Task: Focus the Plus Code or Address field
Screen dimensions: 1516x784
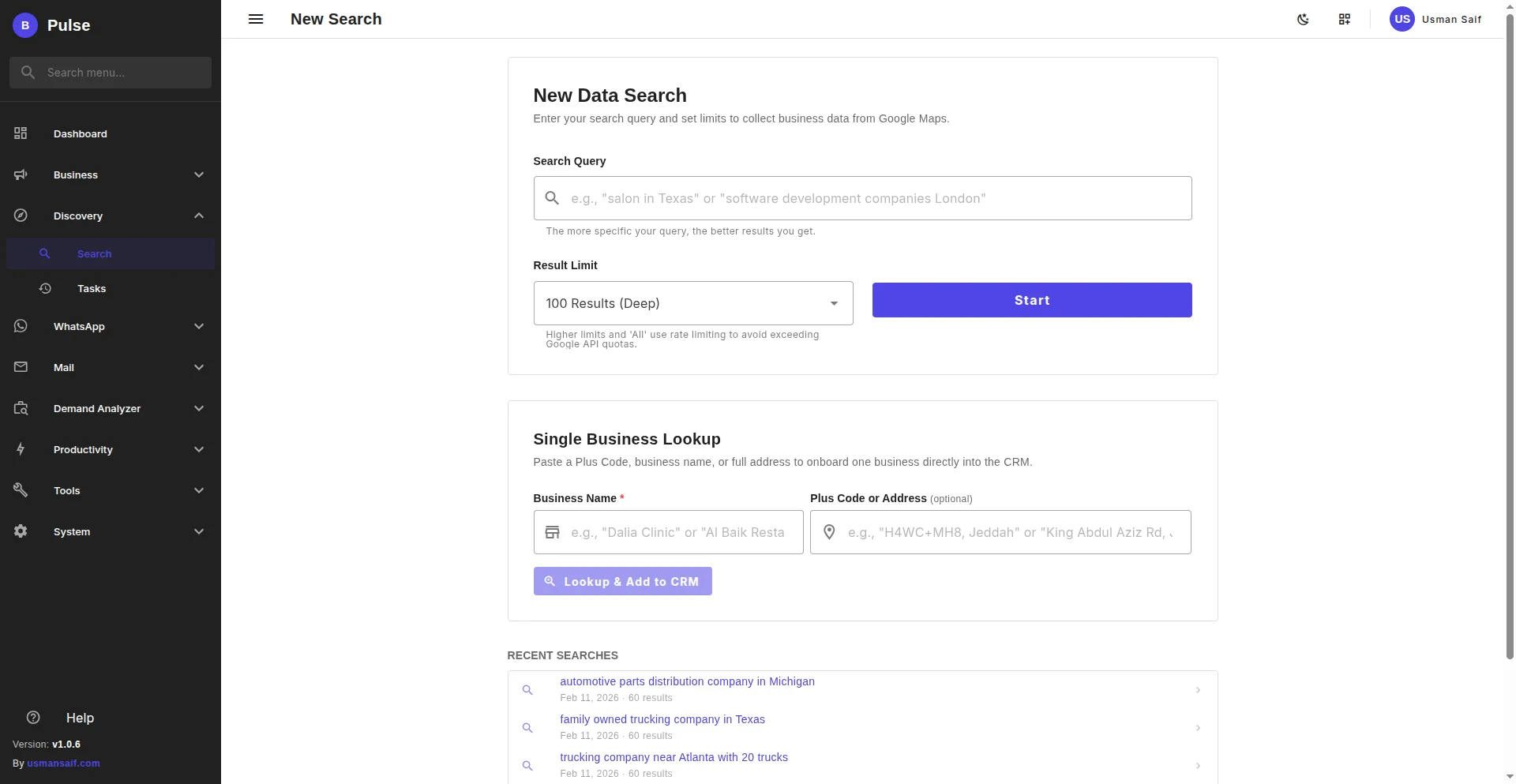Action: coord(1000,532)
